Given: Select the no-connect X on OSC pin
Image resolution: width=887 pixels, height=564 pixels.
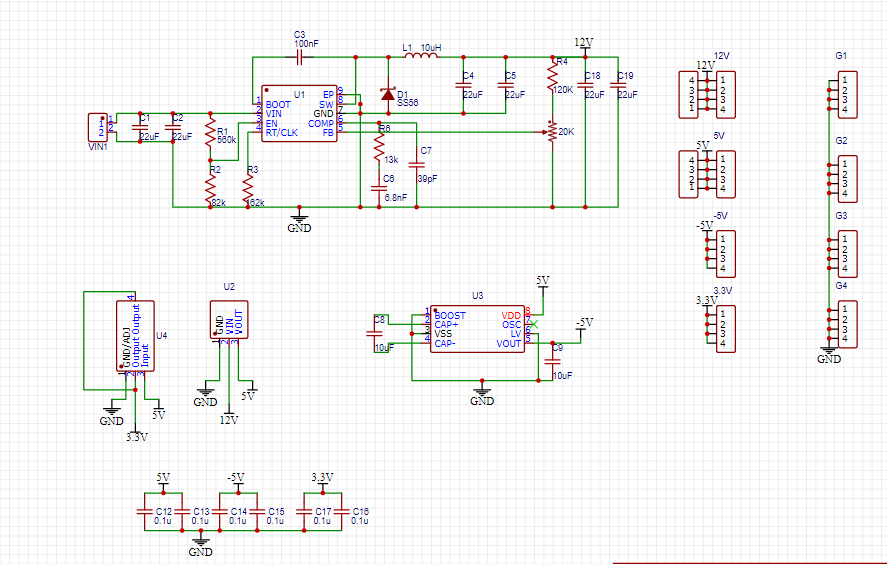Looking at the screenshot, I should click(533, 325).
